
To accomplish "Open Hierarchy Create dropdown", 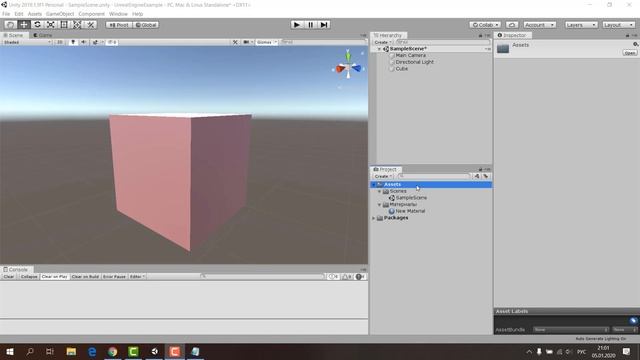I will pyautogui.click(x=383, y=42).
